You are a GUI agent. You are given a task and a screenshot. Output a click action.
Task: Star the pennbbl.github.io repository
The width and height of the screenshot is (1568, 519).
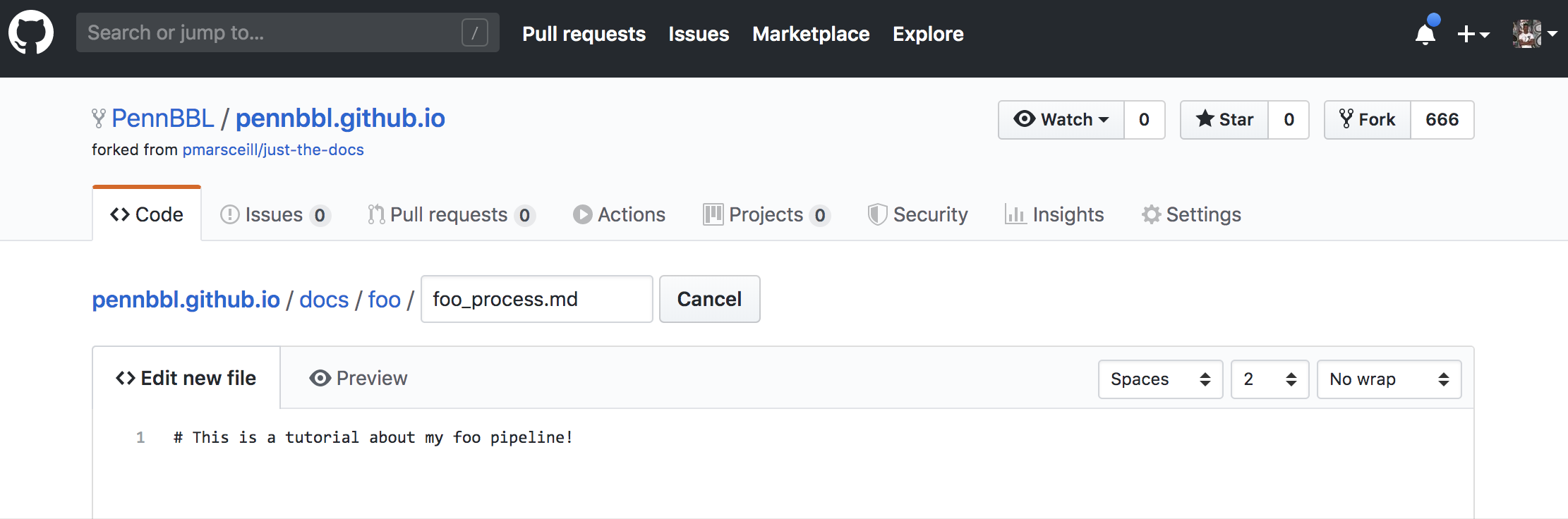(x=1224, y=120)
